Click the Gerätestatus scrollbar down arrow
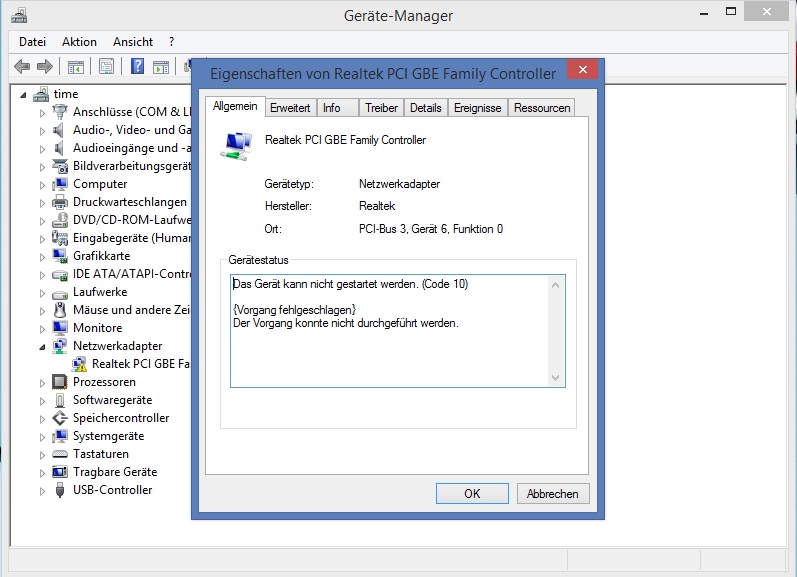 pyautogui.click(x=556, y=378)
